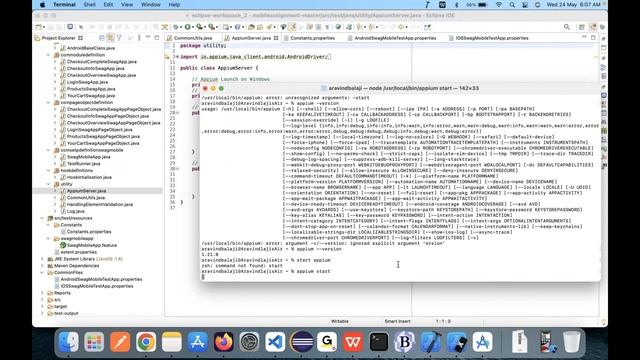Select Log.java in Project Explorer
The width and height of the screenshot is (640, 360).
(76, 211)
